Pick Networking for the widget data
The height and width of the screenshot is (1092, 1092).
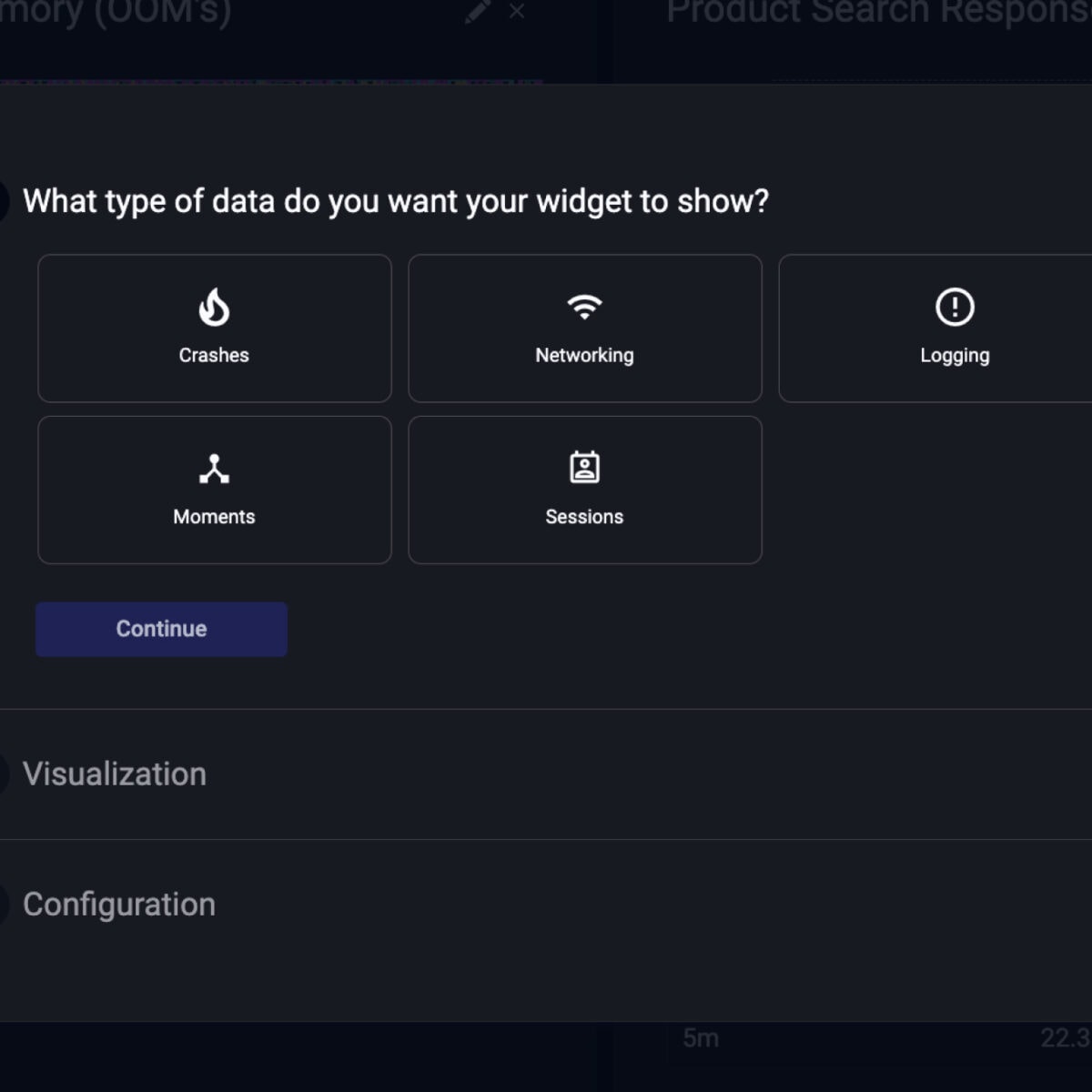tap(584, 329)
